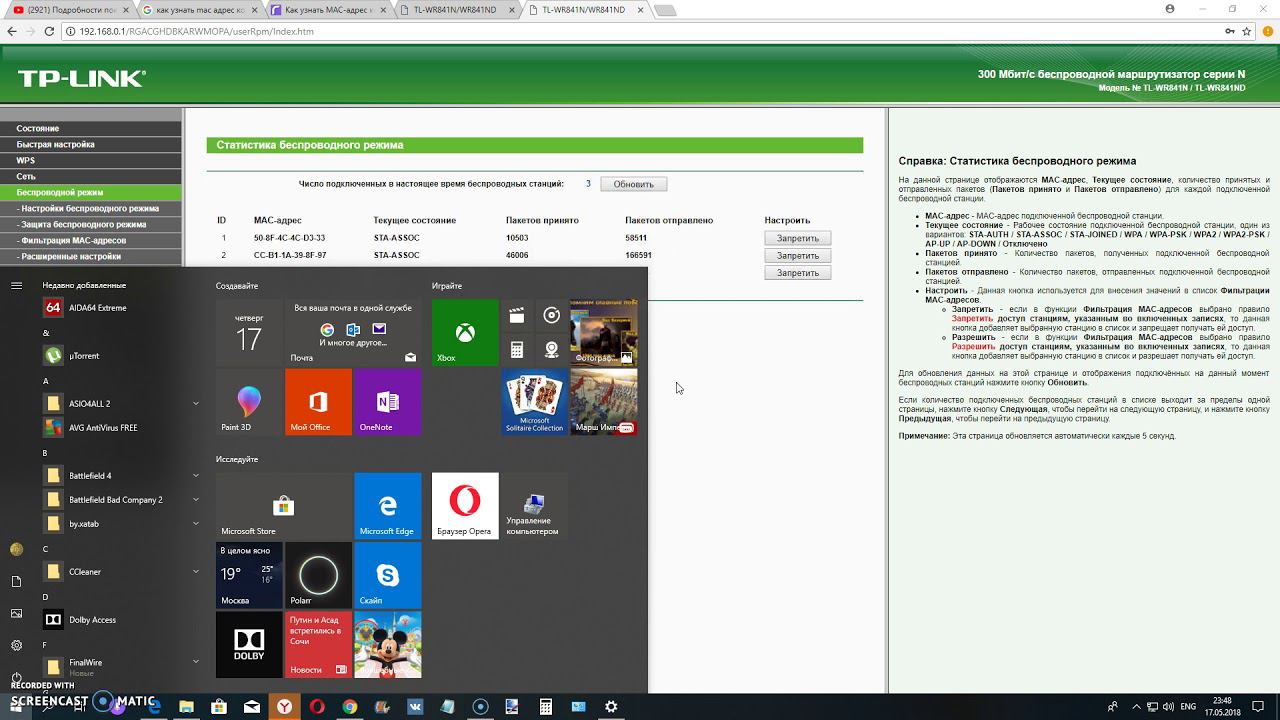Open the Skype tile
Viewport: 1280px width, 720px height.
[x=387, y=576]
